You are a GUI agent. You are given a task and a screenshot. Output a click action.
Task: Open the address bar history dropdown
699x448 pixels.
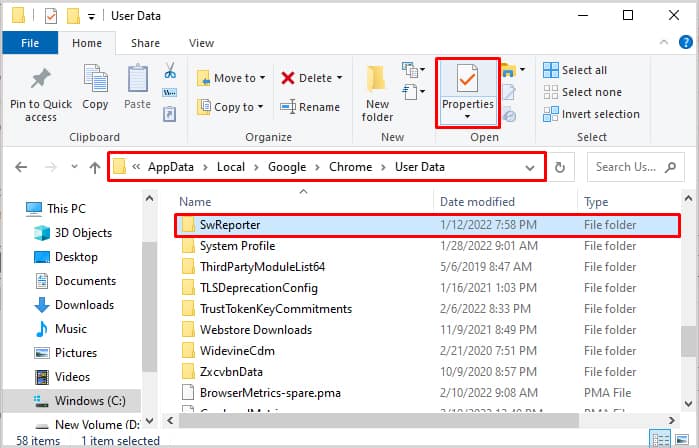[x=530, y=168]
